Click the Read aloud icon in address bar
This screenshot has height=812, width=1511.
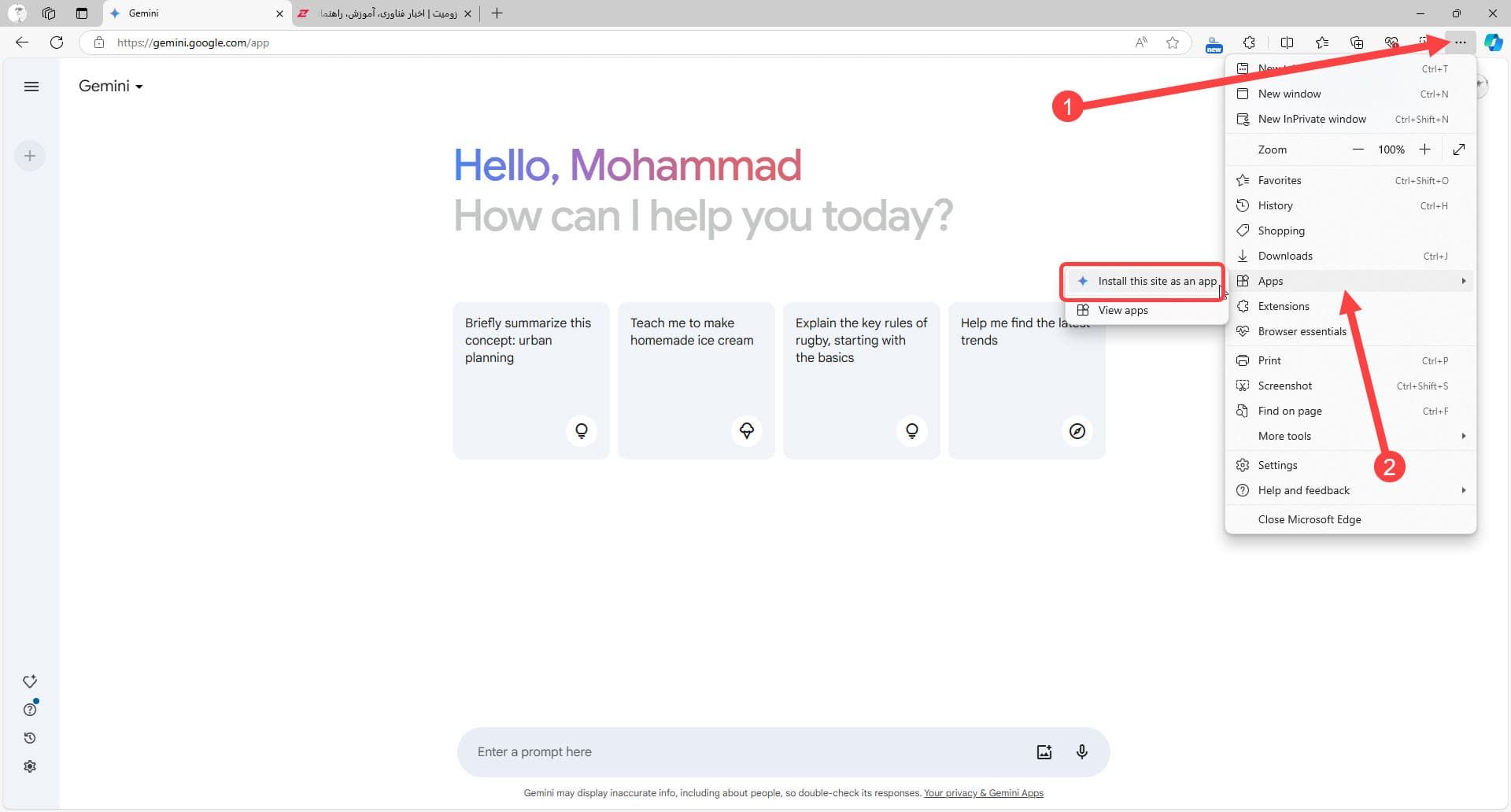[1141, 42]
